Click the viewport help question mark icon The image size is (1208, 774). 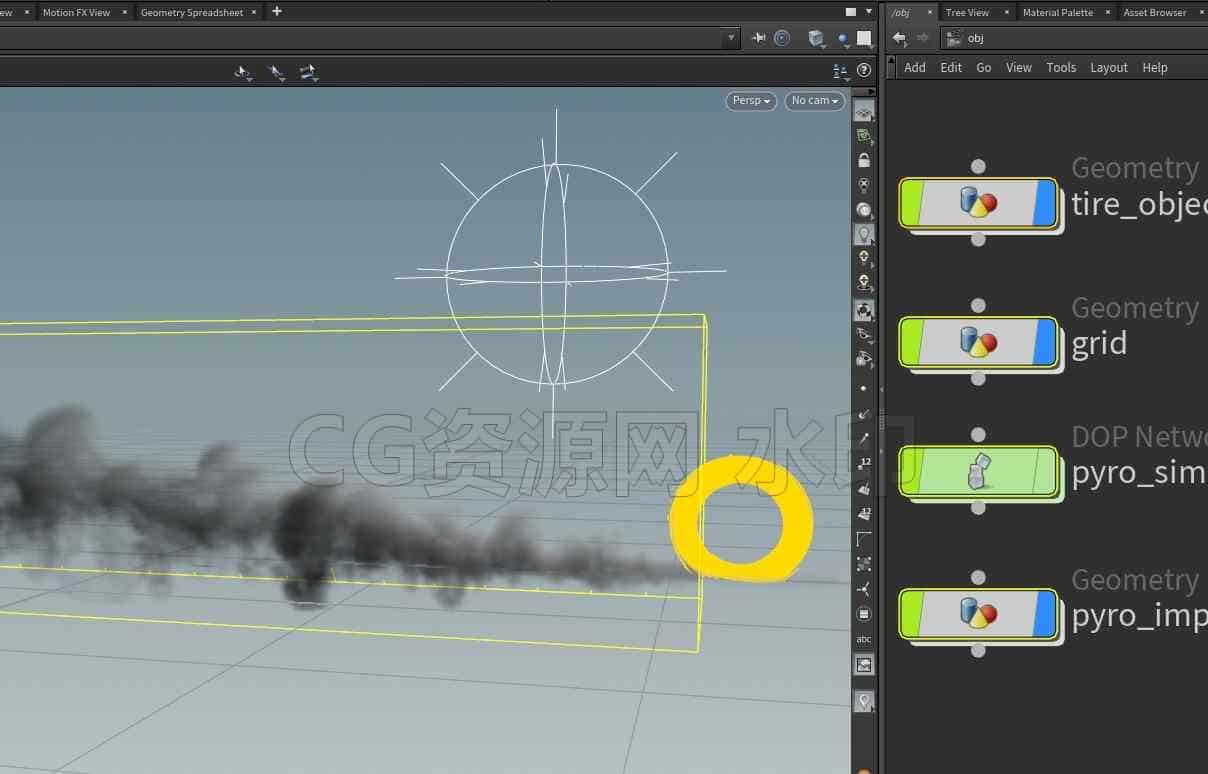click(x=864, y=70)
